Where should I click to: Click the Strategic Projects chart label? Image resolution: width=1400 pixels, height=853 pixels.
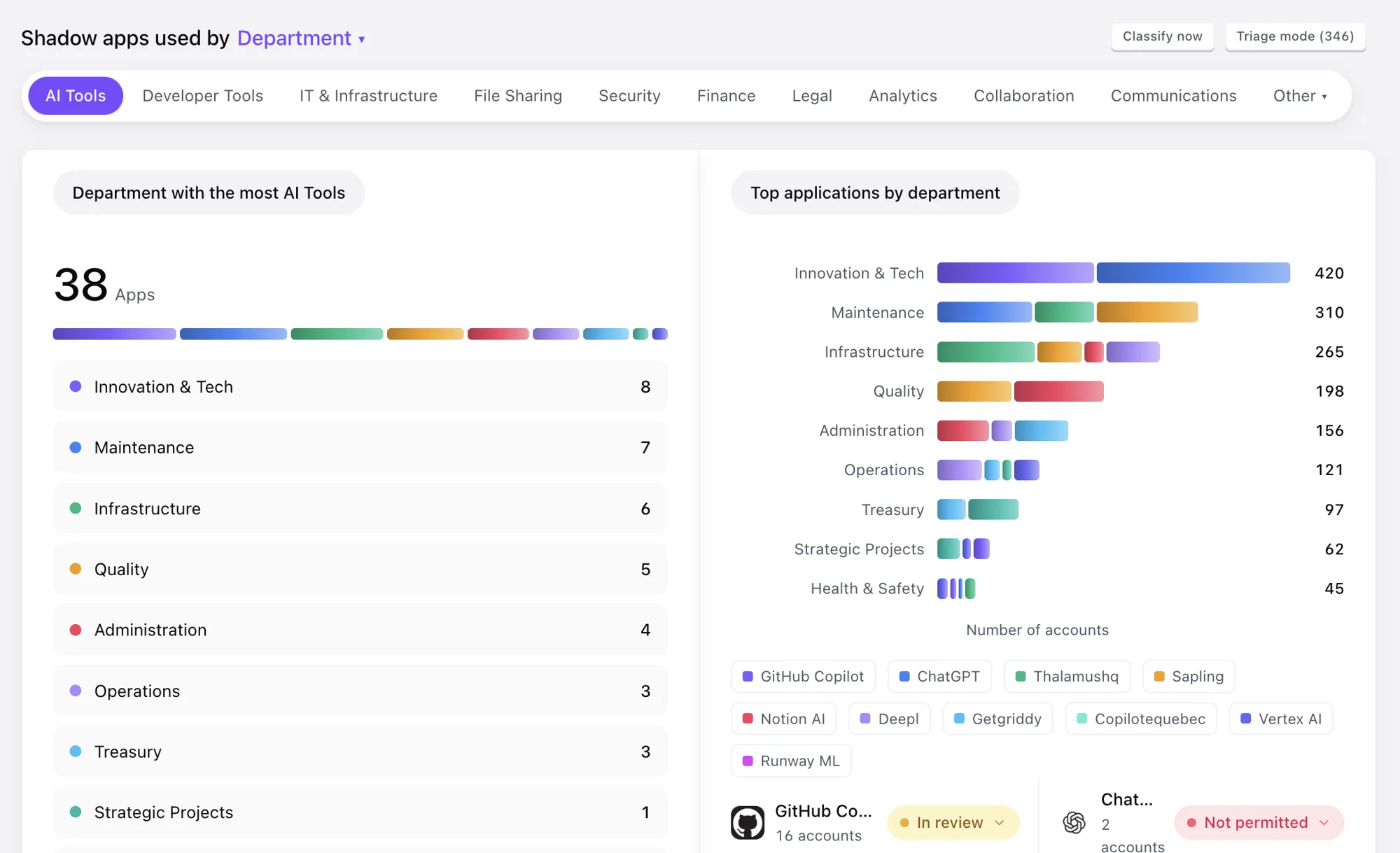(859, 549)
